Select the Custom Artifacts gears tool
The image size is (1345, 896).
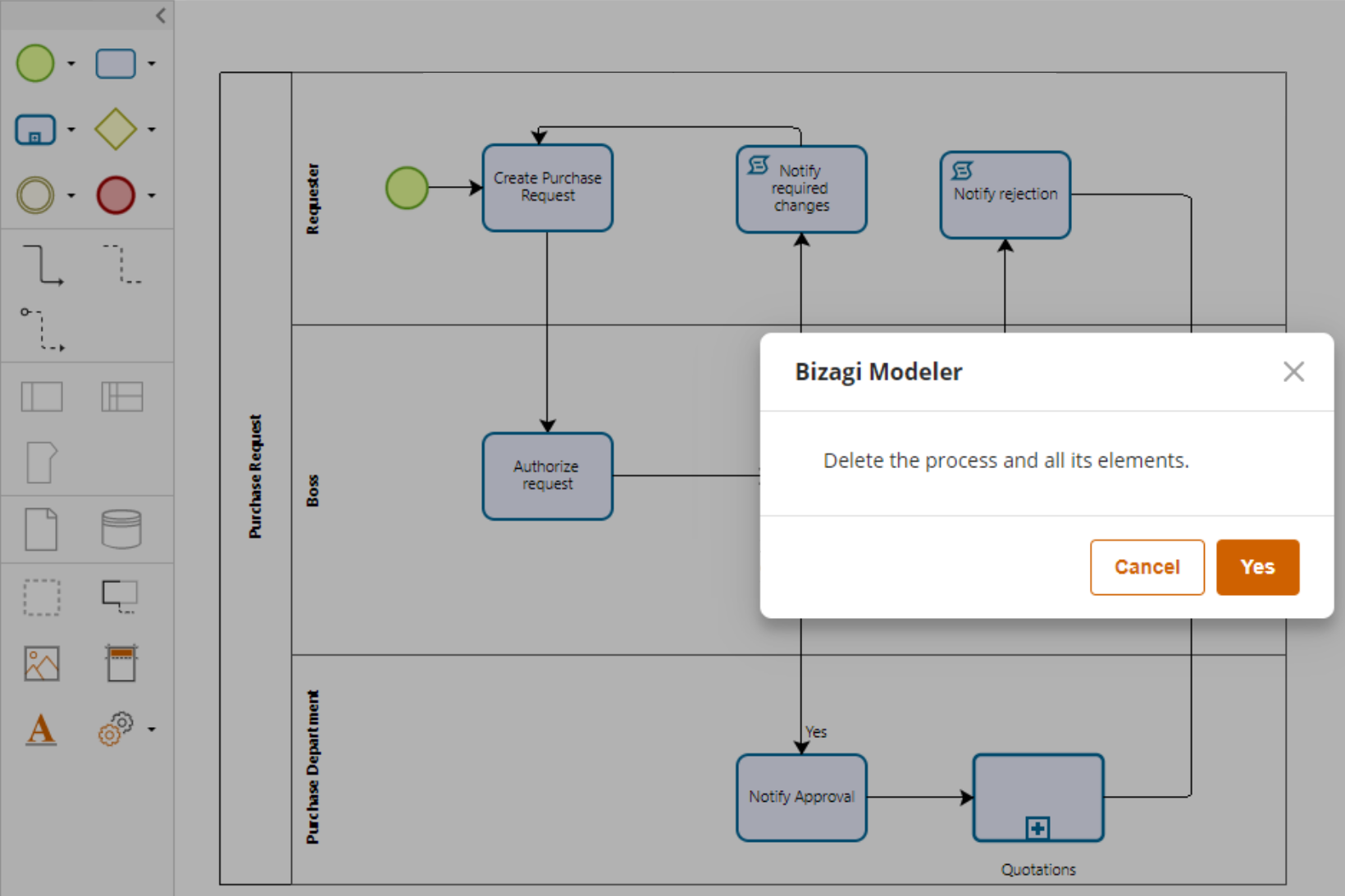[x=116, y=728]
